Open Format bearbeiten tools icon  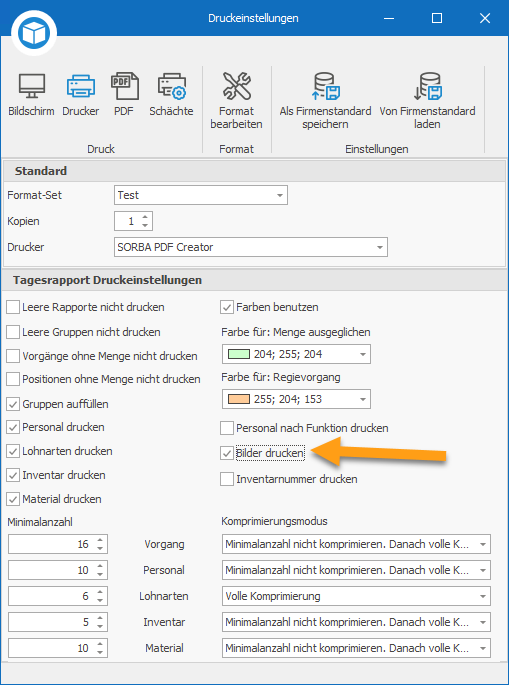tap(236, 86)
